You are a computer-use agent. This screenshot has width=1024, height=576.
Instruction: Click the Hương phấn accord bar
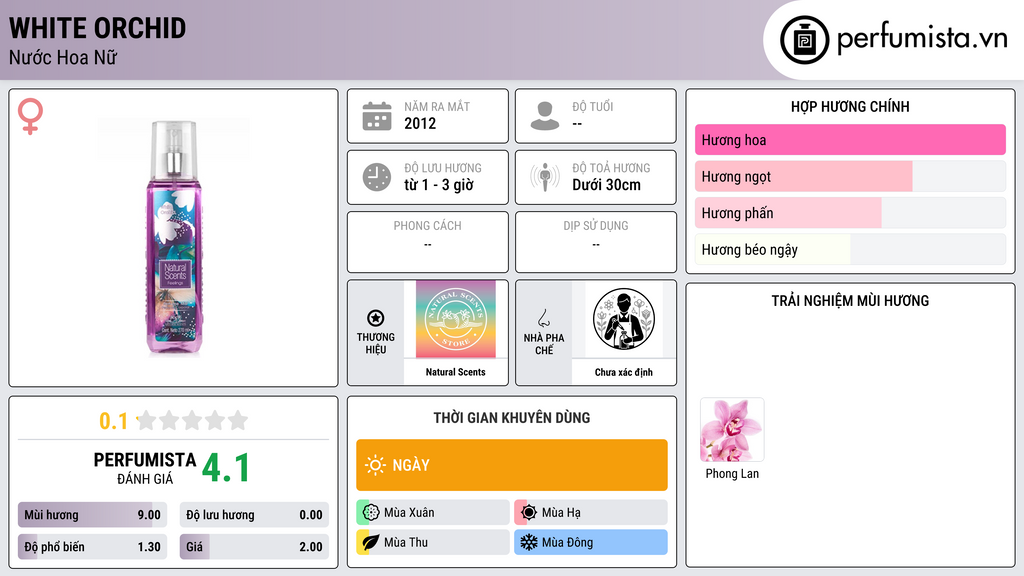(850, 213)
